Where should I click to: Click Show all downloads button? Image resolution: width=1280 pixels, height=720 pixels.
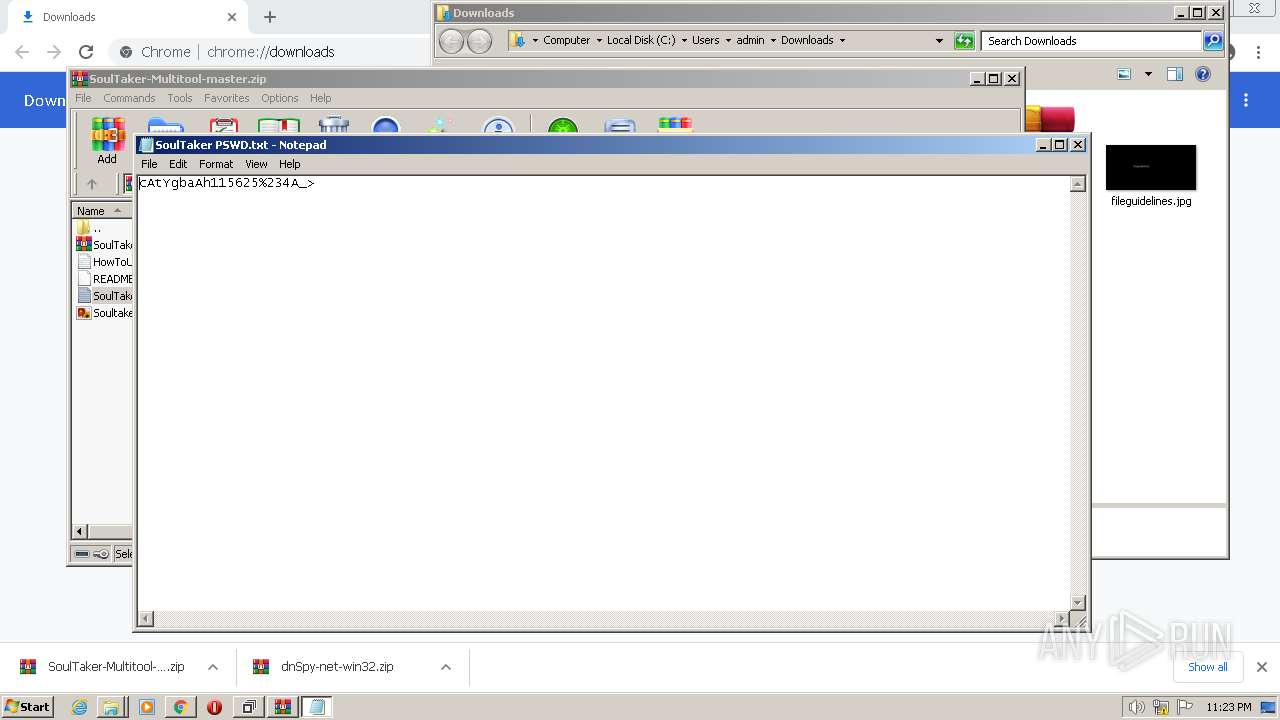tap(1207, 667)
